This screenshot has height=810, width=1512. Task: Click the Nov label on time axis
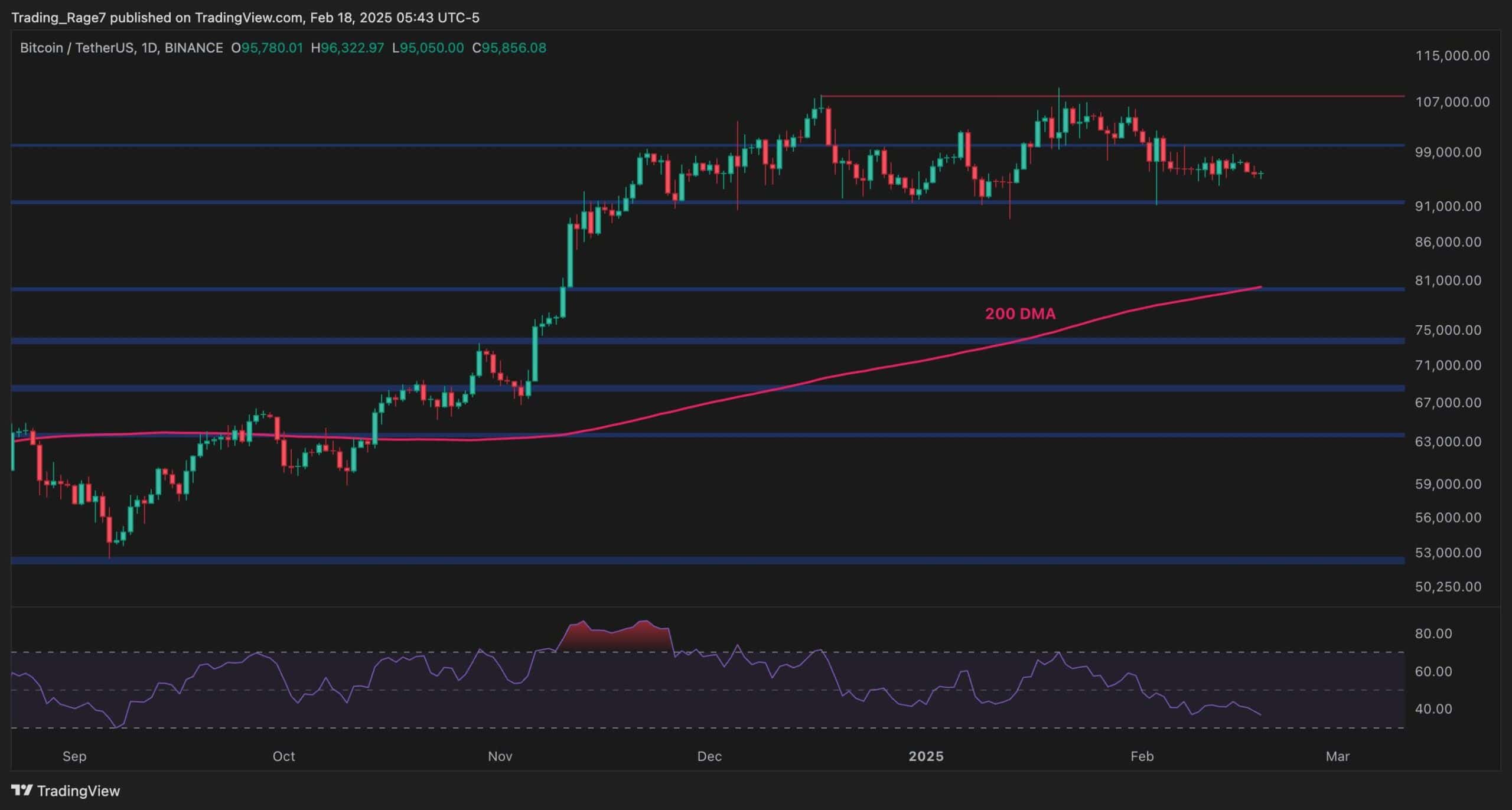pyautogui.click(x=500, y=756)
